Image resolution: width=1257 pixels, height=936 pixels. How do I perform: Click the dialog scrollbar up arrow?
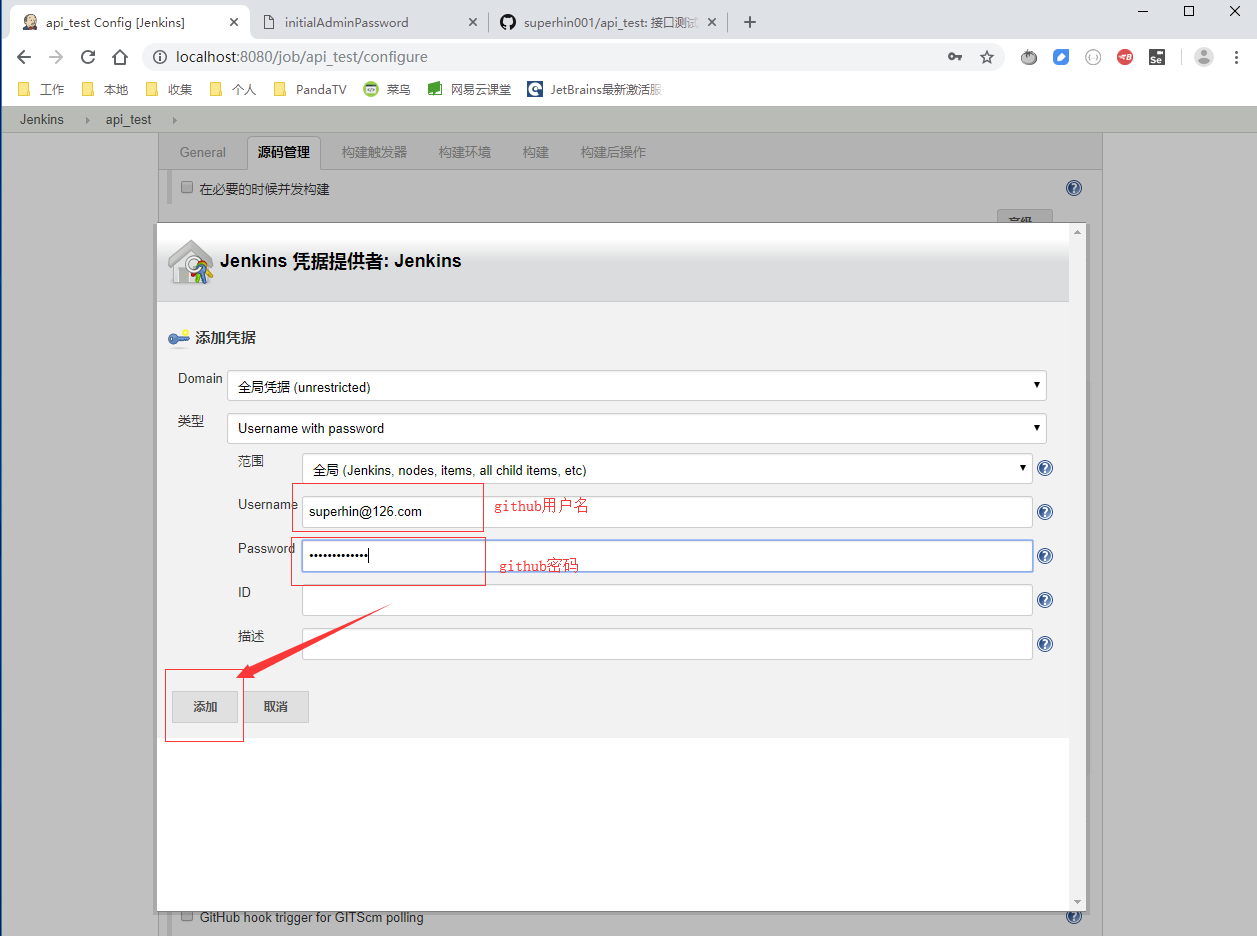point(1077,232)
